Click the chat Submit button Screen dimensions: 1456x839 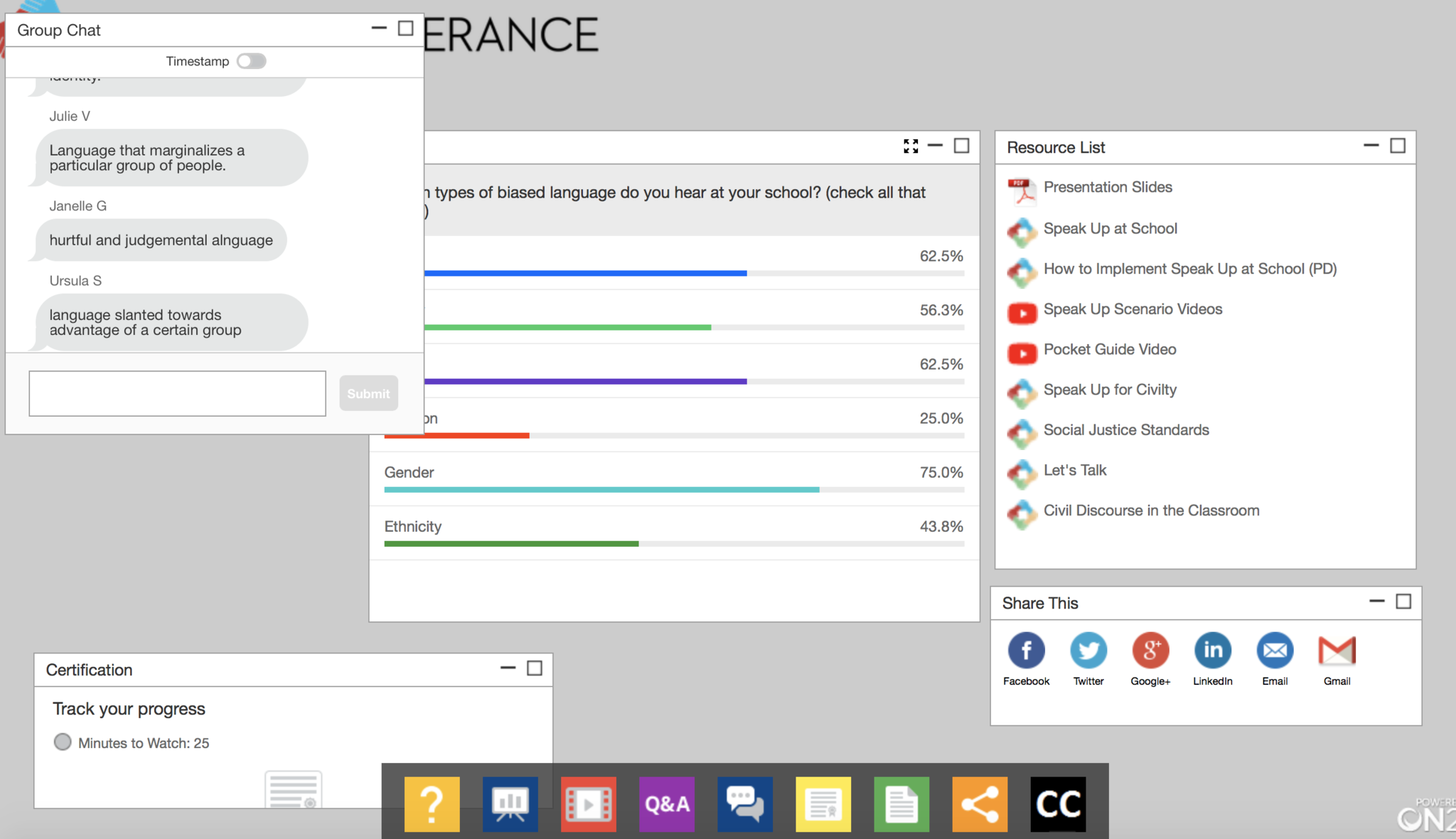pyautogui.click(x=368, y=393)
